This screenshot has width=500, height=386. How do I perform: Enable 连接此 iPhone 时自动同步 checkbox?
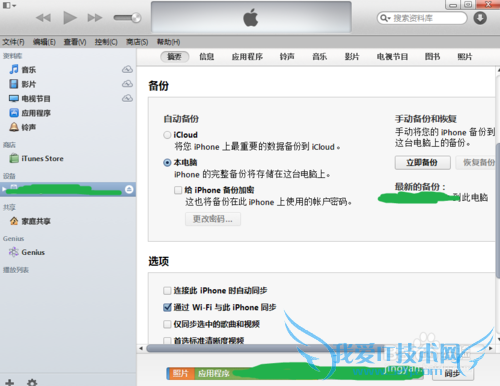[x=167, y=291]
